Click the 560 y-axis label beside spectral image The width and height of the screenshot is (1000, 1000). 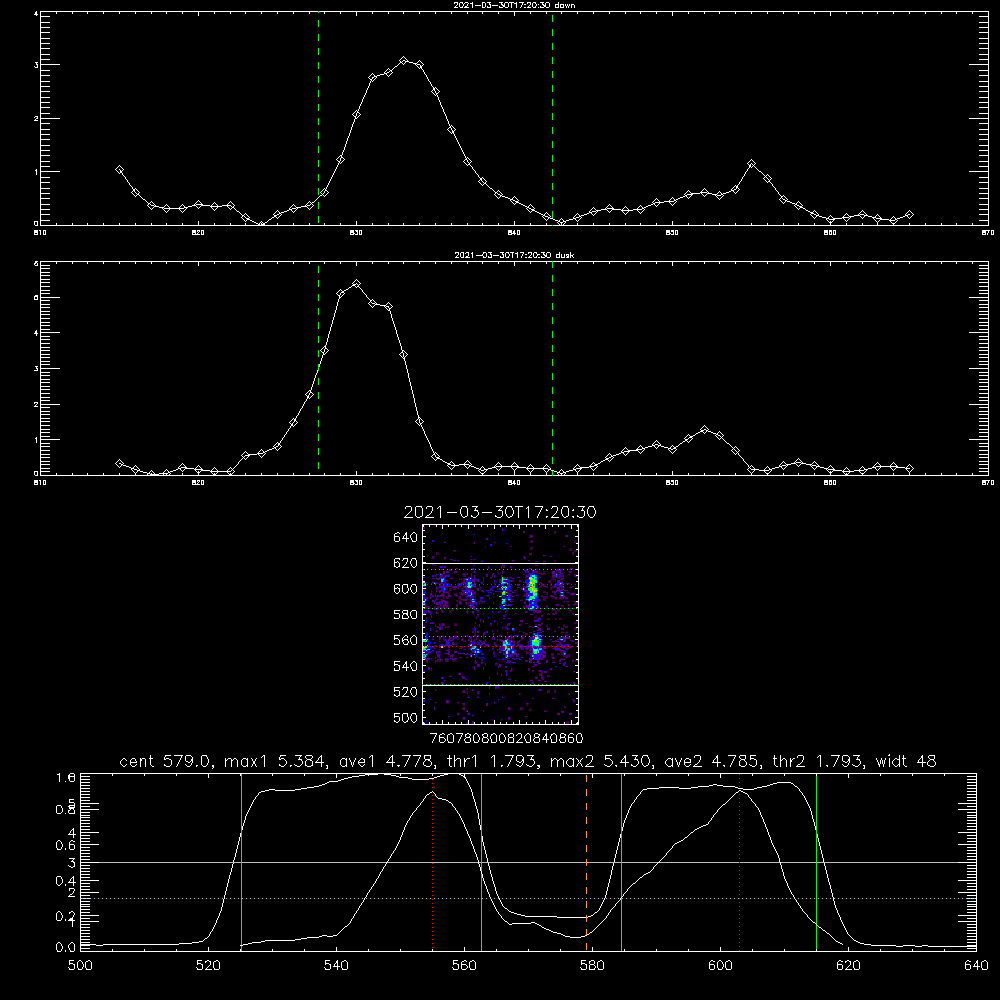click(x=405, y=640)
